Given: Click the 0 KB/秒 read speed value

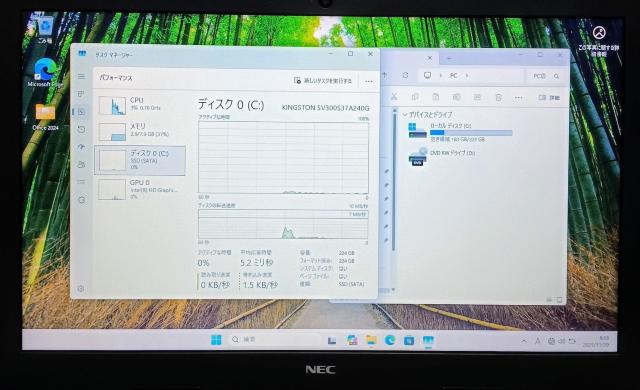Looking at the screenshot, I should tap(215, 285).
